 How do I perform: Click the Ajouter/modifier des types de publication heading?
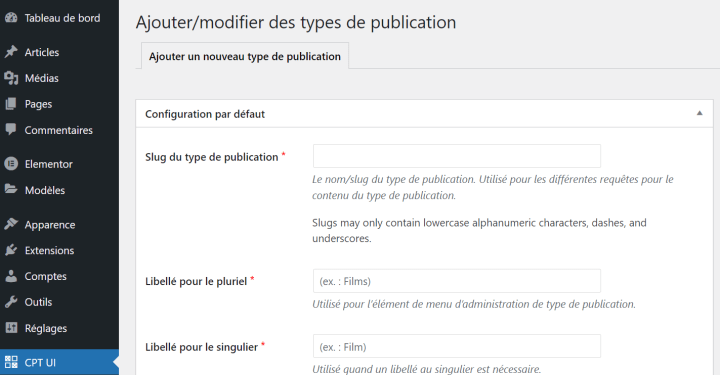point(296,22)
